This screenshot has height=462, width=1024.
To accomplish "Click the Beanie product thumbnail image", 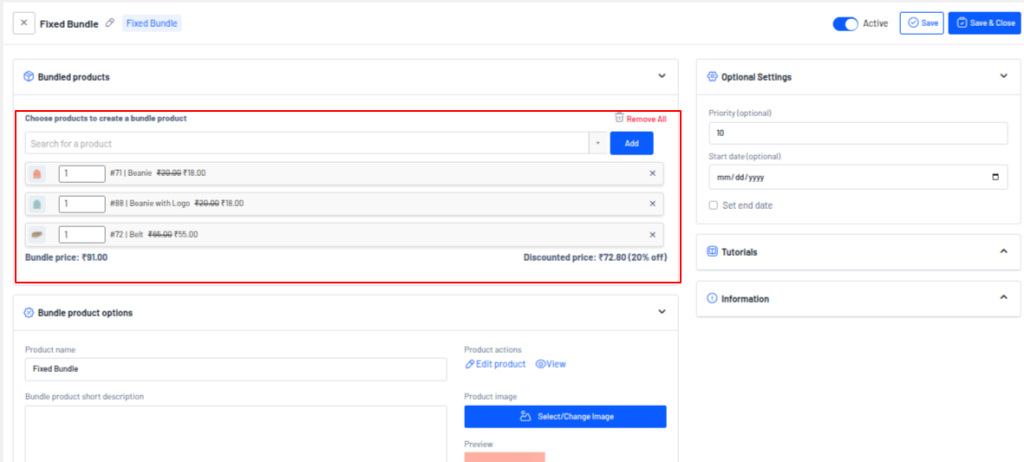I will (x=37, y=174).
